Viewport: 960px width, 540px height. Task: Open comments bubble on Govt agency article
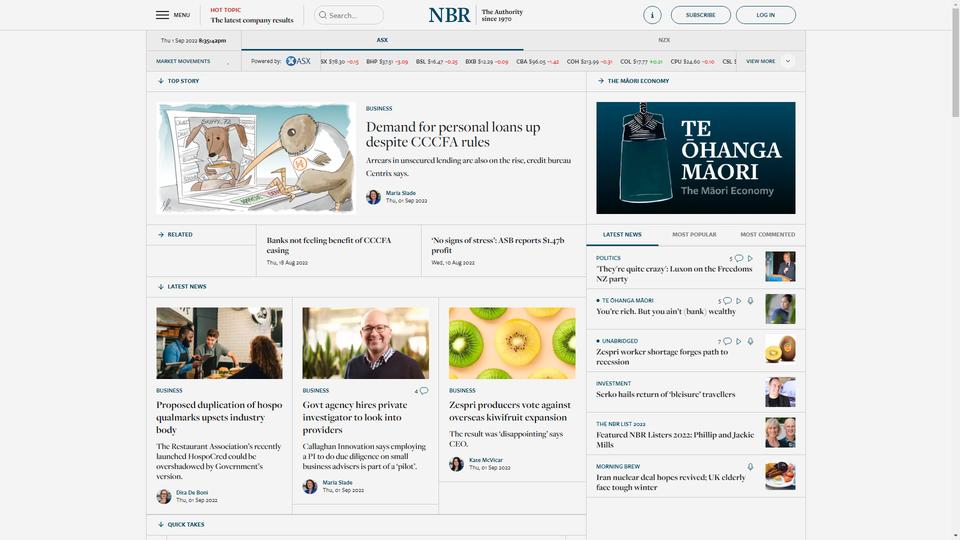pyautogui.click(x=424, y=391)
